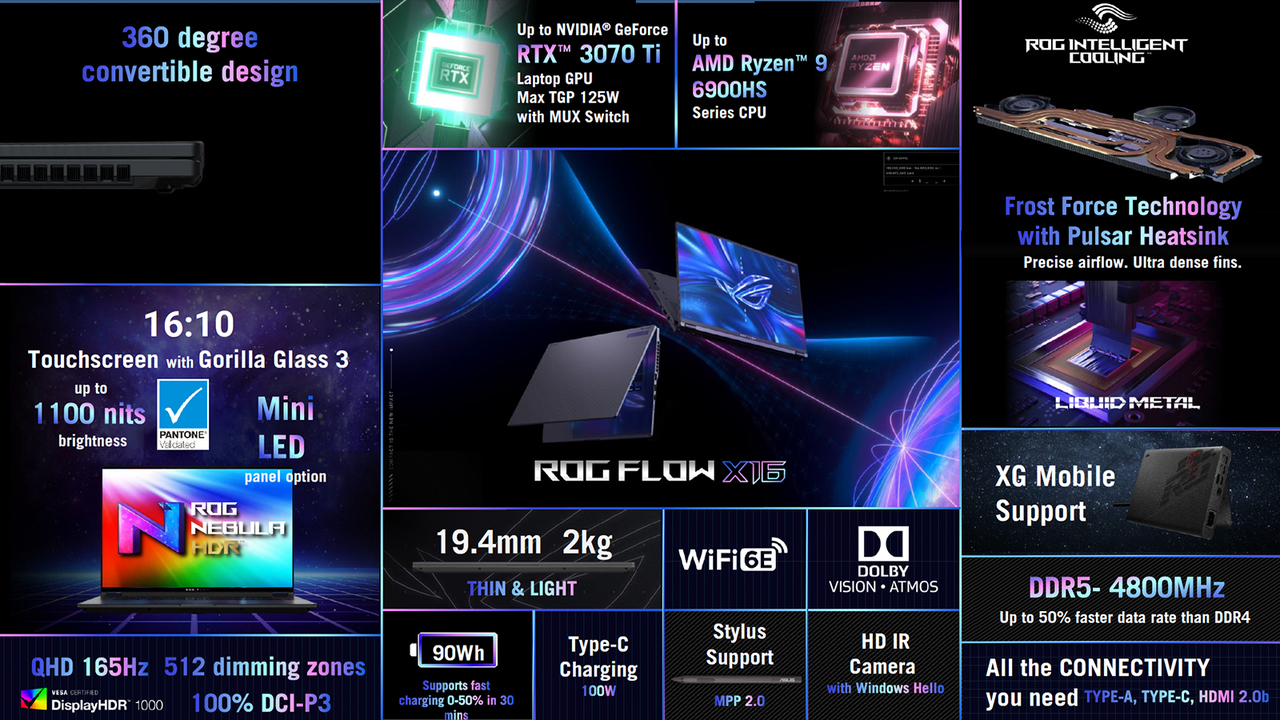Viewport: 1280px width, 720px height.
Task: Click the 'panel option' text
Action: 285,477
